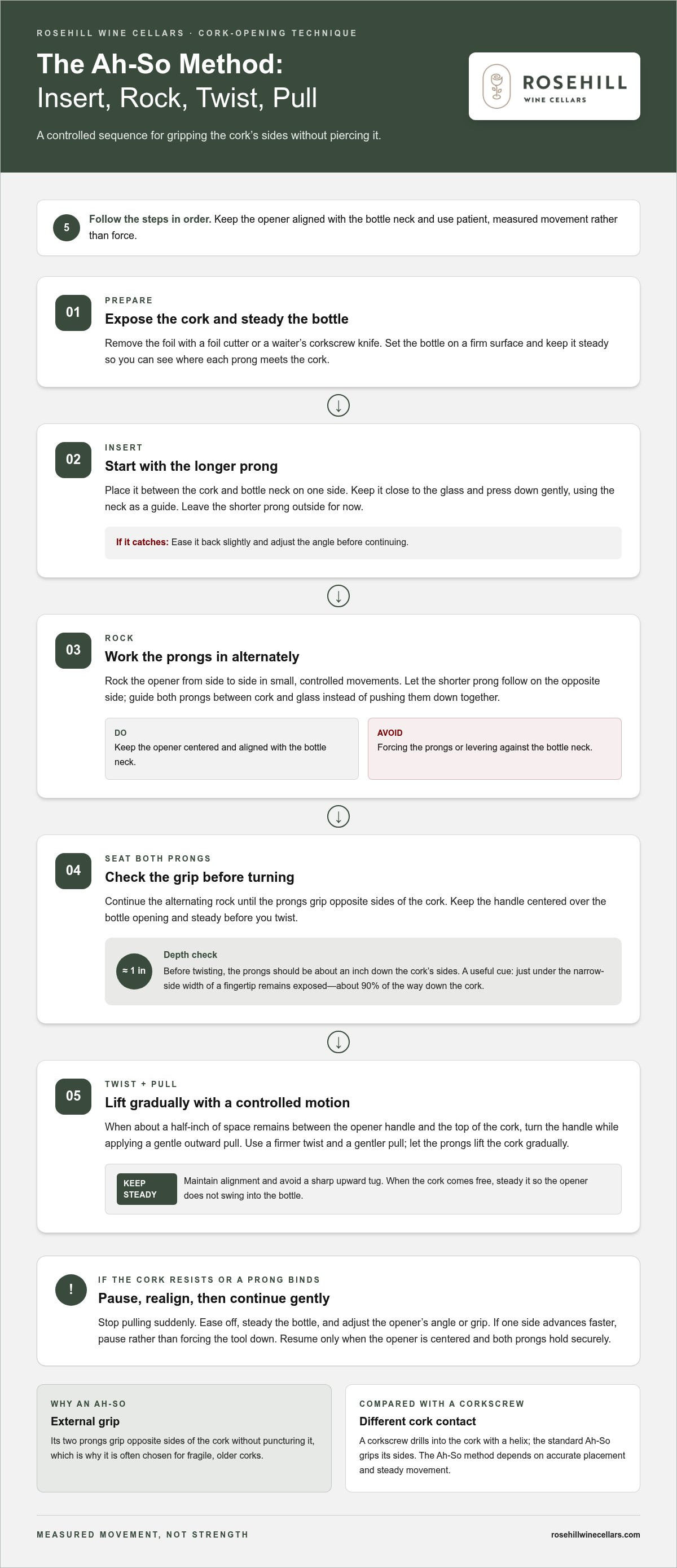Viewport: 677px width, 1568px height.
Task: Select the 02 Insert step badge
Action: tap(73, 460)
